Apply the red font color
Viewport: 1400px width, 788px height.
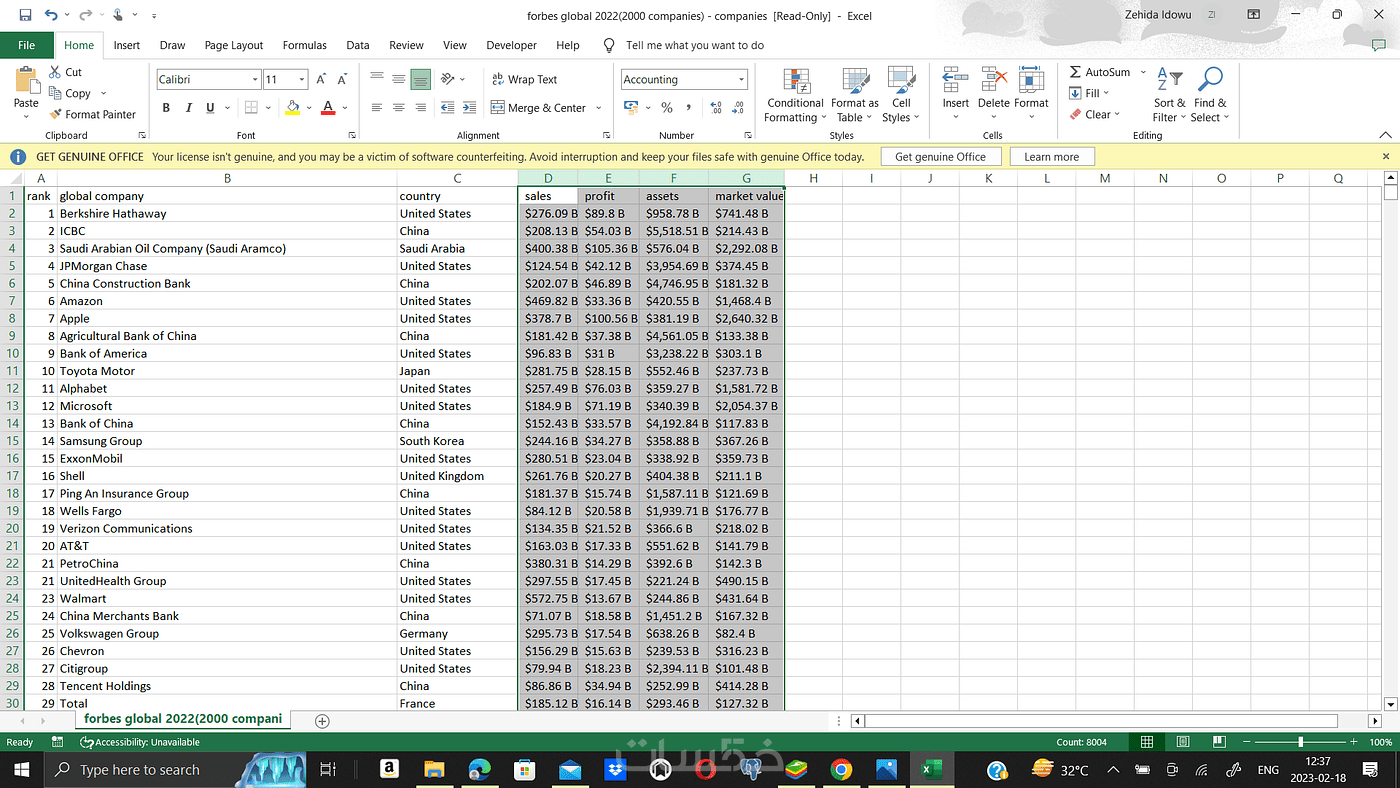coord(328,108)
